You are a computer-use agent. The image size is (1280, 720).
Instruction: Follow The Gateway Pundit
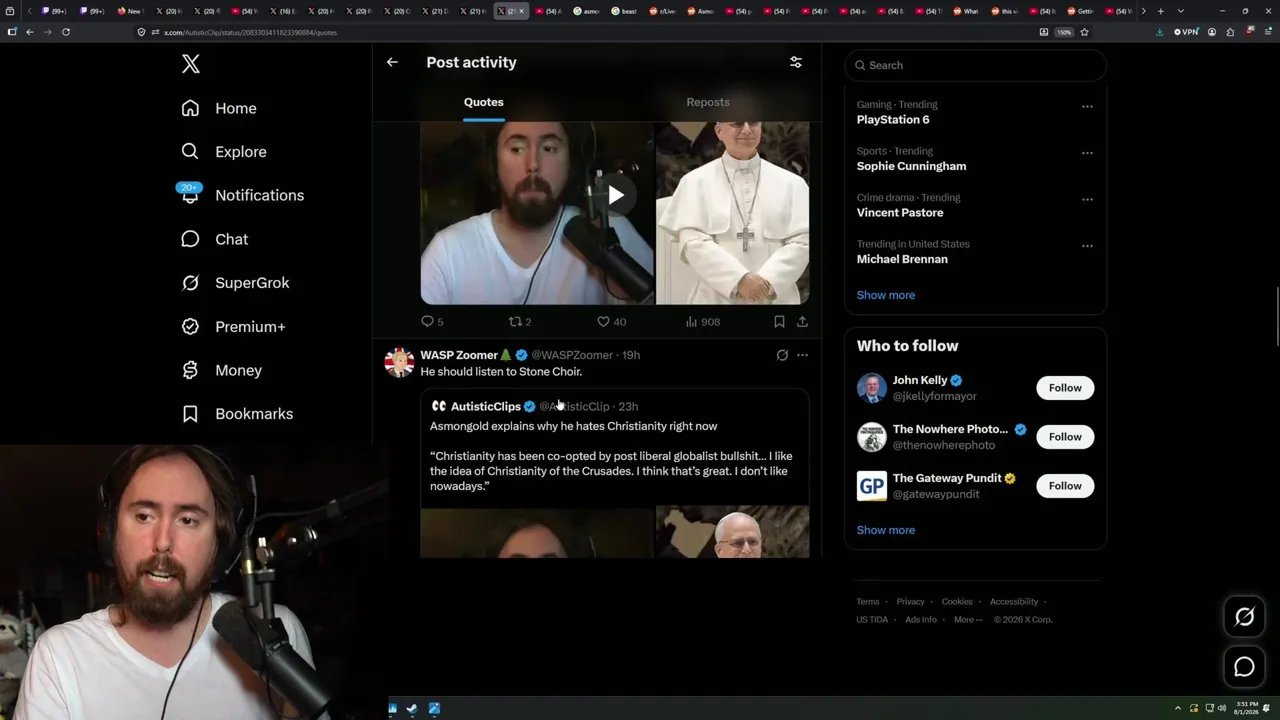click(1065, 486)
